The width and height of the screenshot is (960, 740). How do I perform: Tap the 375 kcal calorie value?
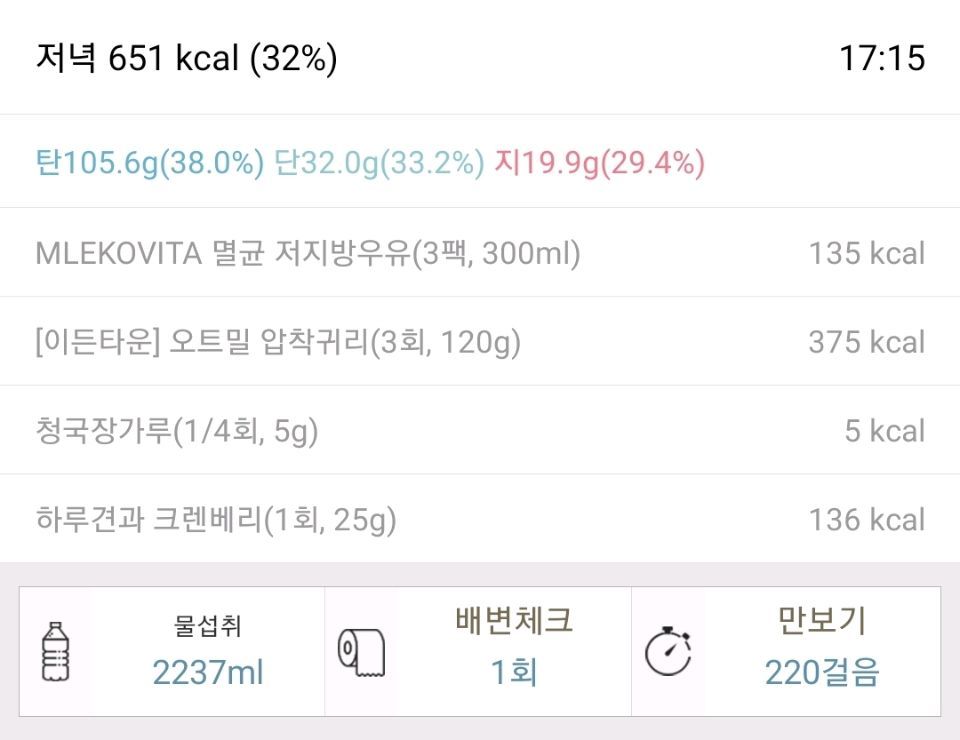(x=866, y=342)
